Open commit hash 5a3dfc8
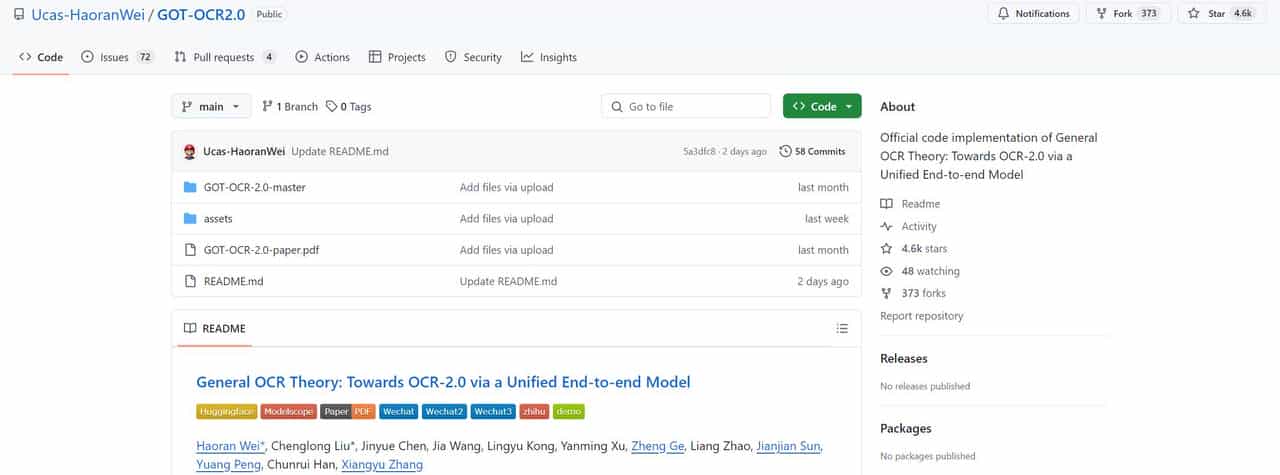The height and width of the screenshot is (475, 1280). [x=701, y=152]
